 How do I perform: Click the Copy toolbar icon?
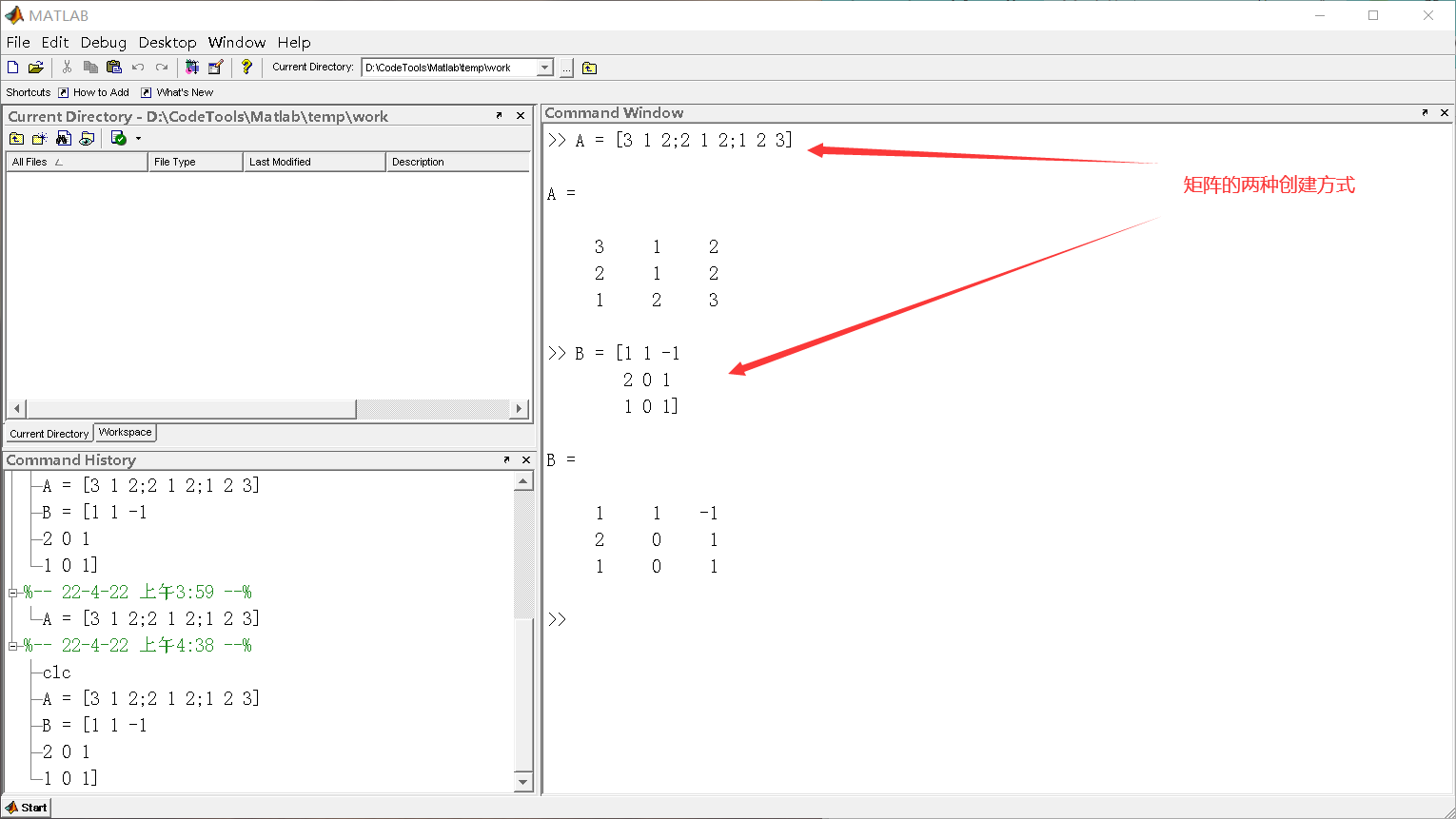tap(90, 68)
